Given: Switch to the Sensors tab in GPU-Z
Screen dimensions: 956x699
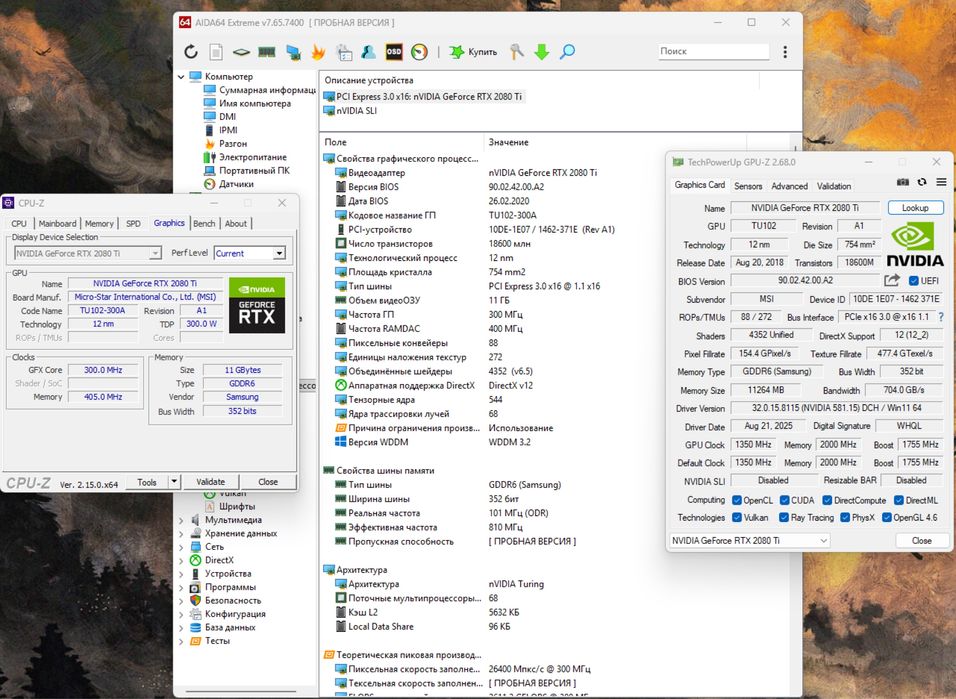Looking at the screenshot, I should point(747,186).
